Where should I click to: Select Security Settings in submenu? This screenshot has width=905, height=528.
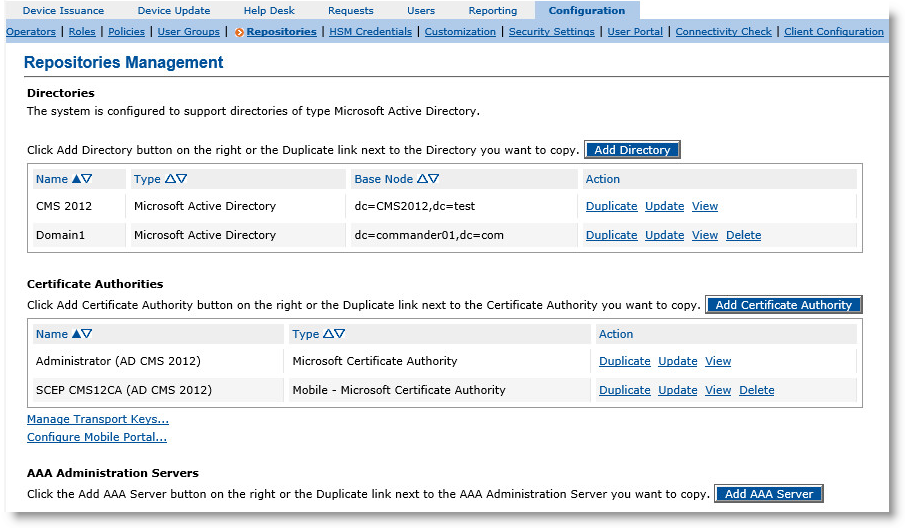tap(551, 32)
